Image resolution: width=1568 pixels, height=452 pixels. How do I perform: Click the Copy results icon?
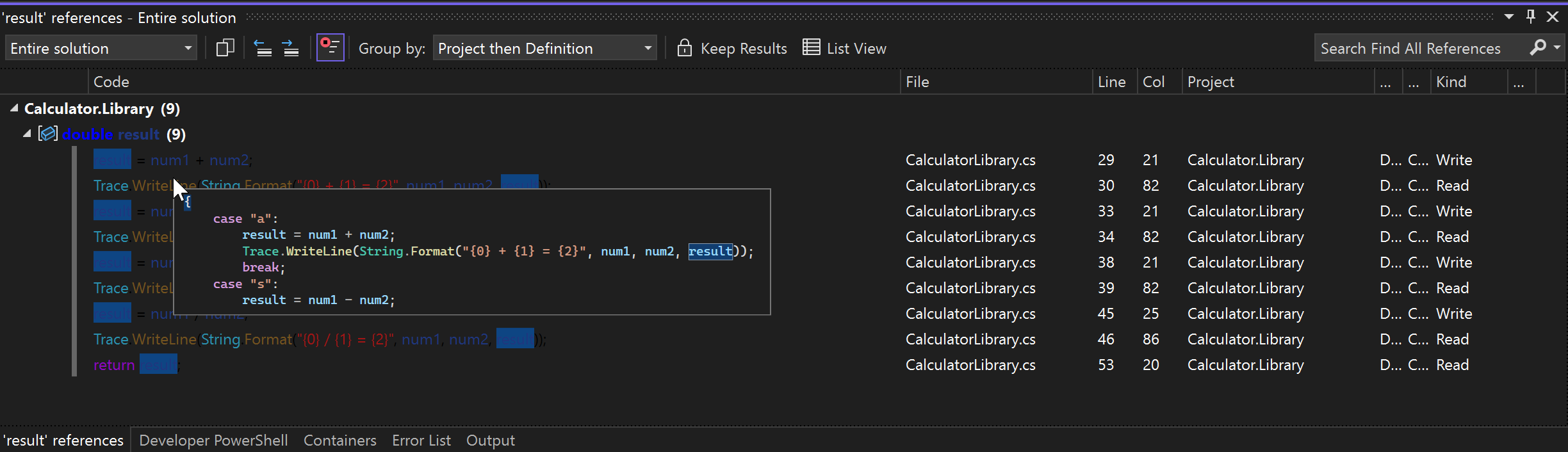[225, 48]
